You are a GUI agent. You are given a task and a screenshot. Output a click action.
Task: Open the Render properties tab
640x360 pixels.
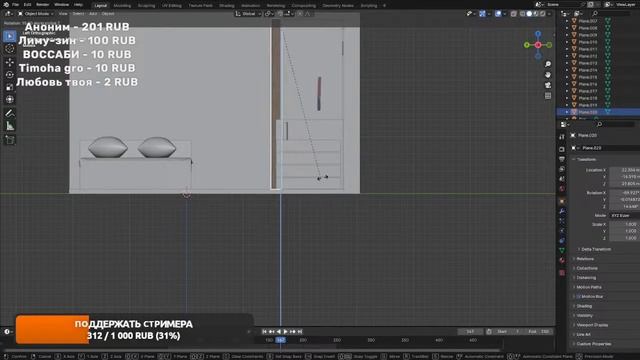tap(562, 149)
